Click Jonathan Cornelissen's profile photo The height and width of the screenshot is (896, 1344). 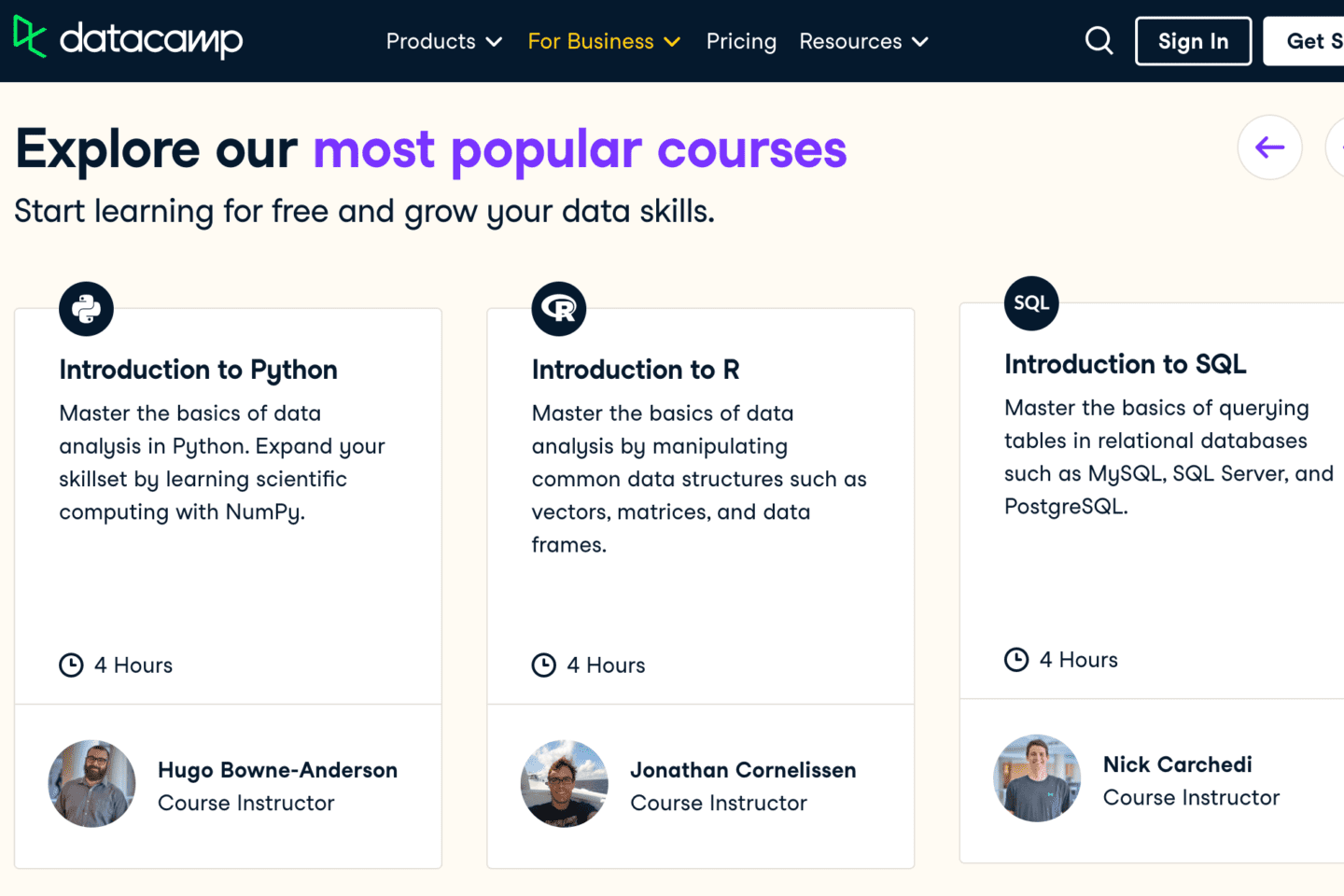pos(565,784)
